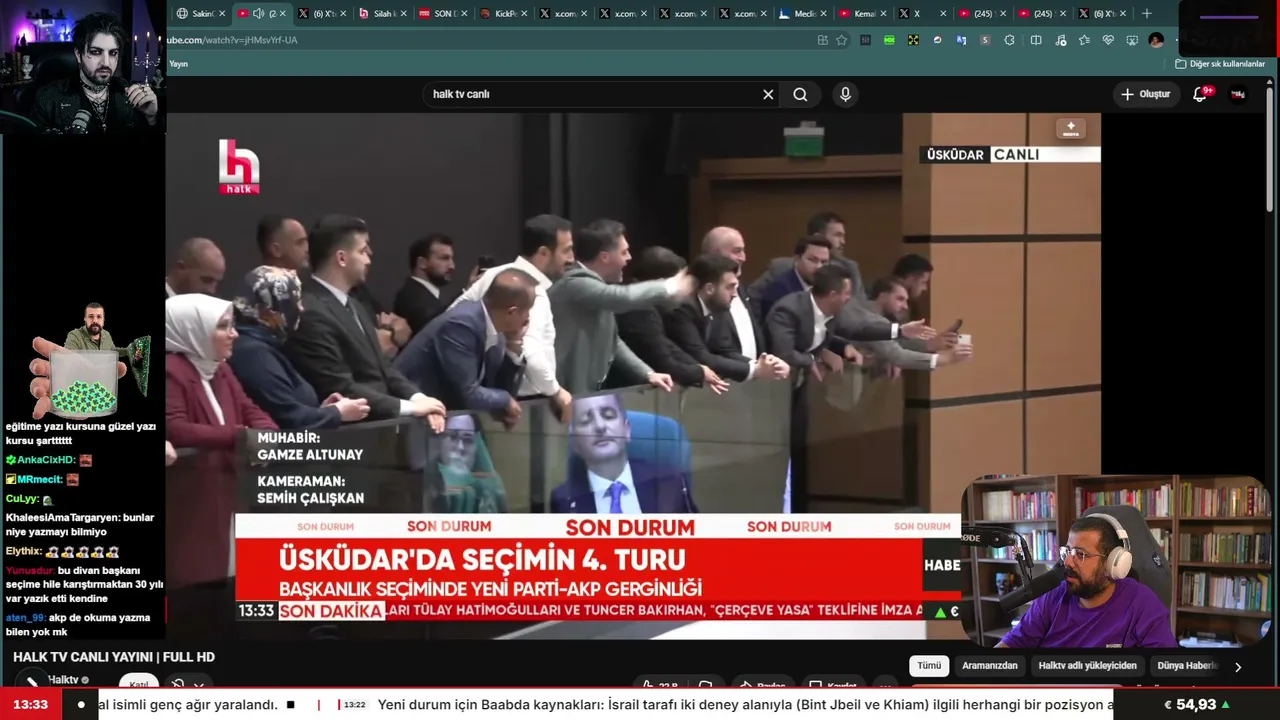The height and width of the screenshot is (720, 1280).
Task: Open the yellow arrows extension icon
Action: [x=913, y=40]
